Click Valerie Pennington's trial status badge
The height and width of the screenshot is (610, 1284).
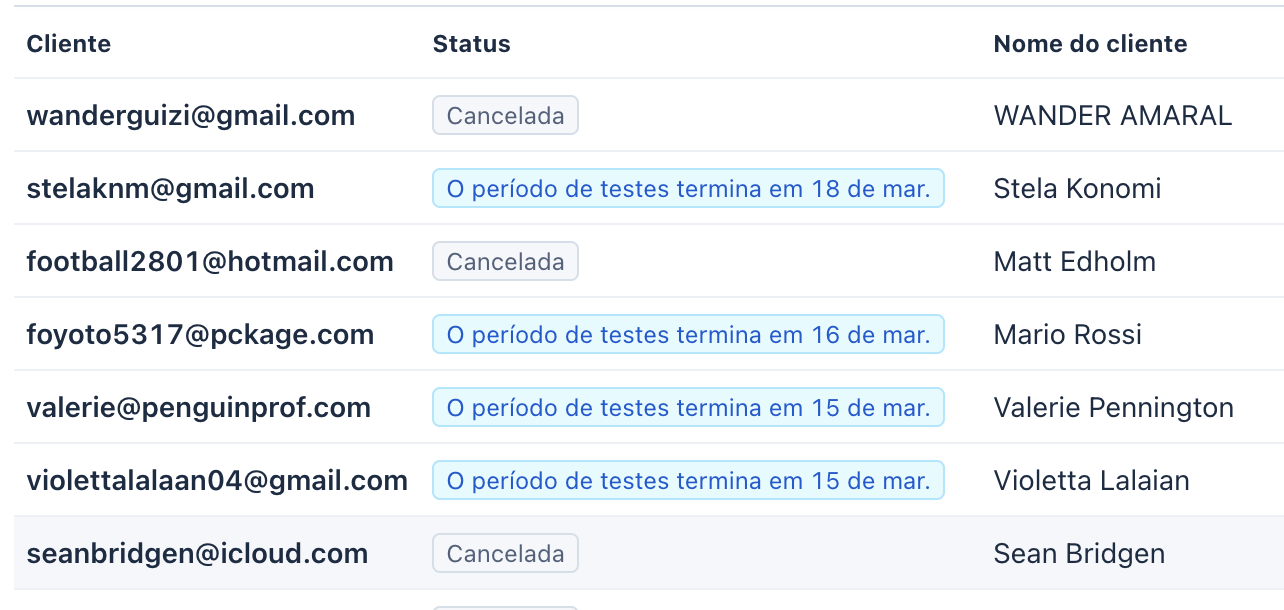pyautogui.click(x=688, y=408)
